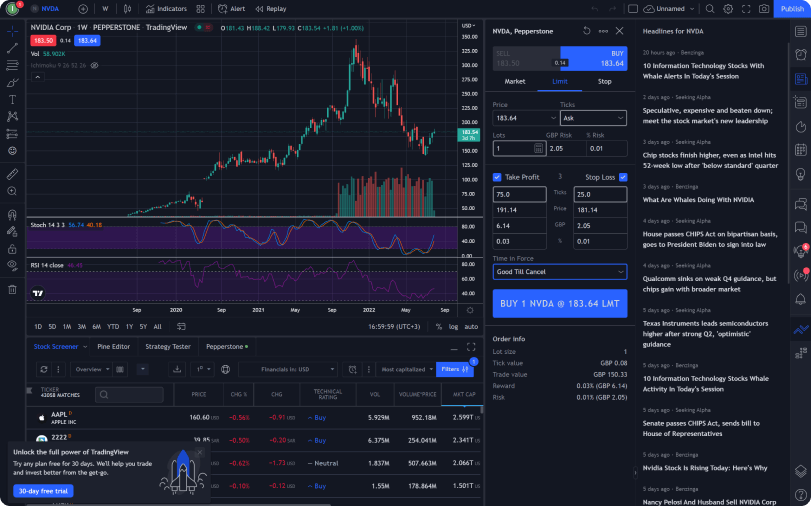The height and width of the screenshot is (506, 811).
Task: Open the ideas lightbulb in right sidebar
Action: click(x=801, y=174)
